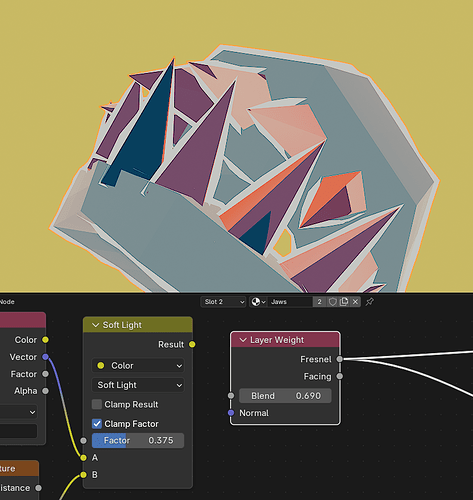Click the material user count 2 button

(x=319, y=302)
